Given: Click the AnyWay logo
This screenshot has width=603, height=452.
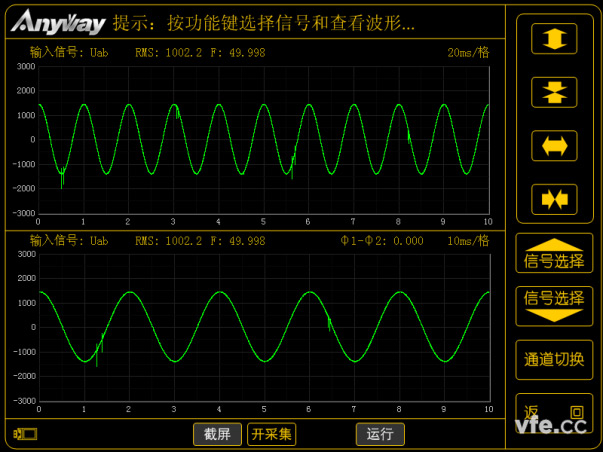Looking at the screenshot, I should click(x=57, y=21).
